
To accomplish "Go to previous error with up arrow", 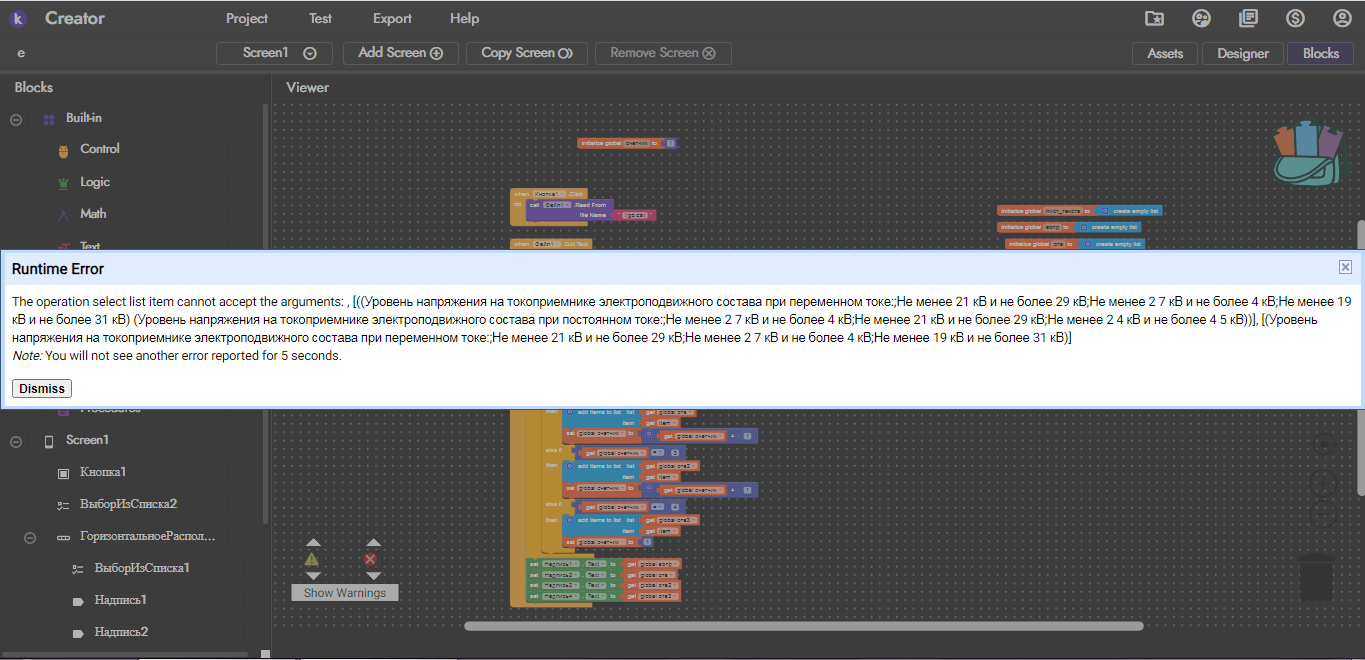I will [x=373, y=543].
